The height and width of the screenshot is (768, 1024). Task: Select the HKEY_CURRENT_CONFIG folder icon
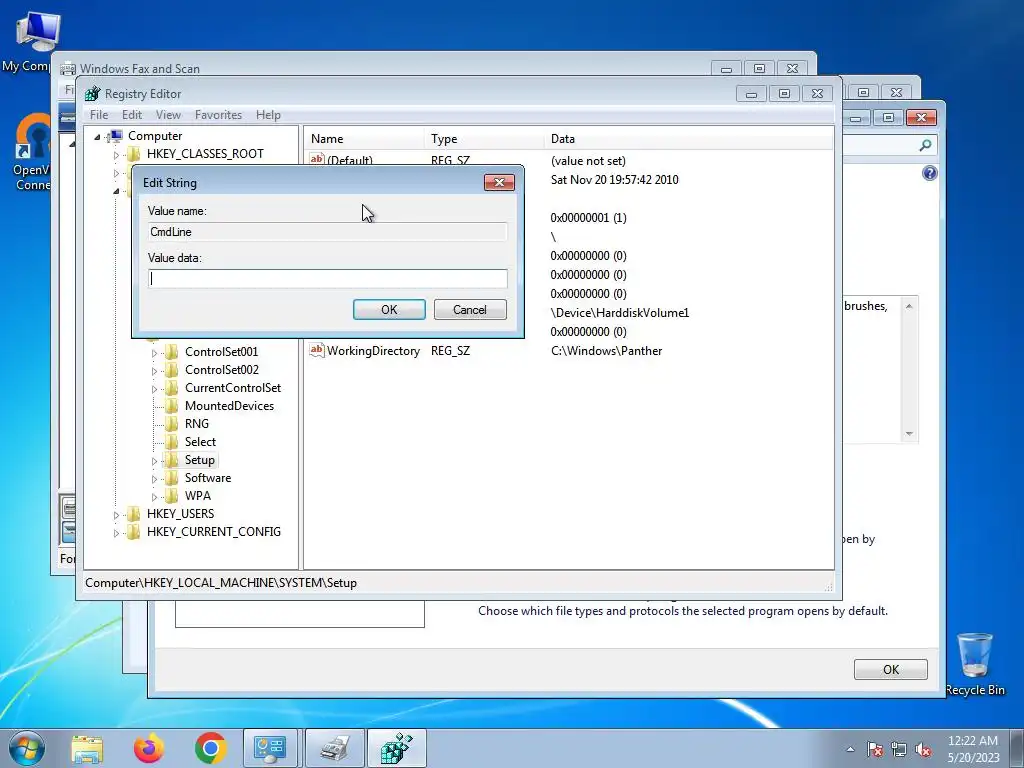pyautogui.click(x=133, y=532)
